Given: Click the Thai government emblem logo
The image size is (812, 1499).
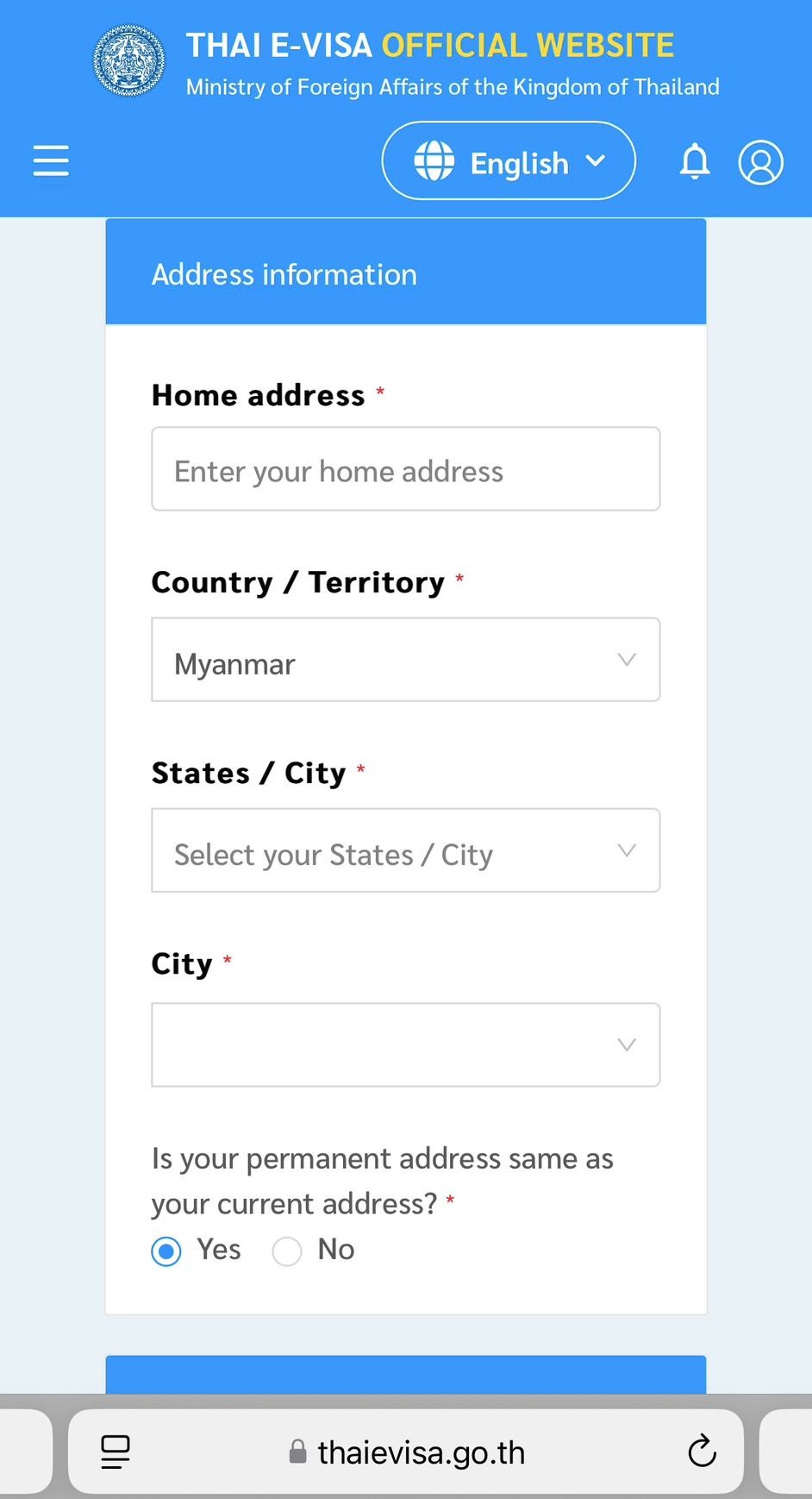Looking at the screenshot, I should pos(129,60).
